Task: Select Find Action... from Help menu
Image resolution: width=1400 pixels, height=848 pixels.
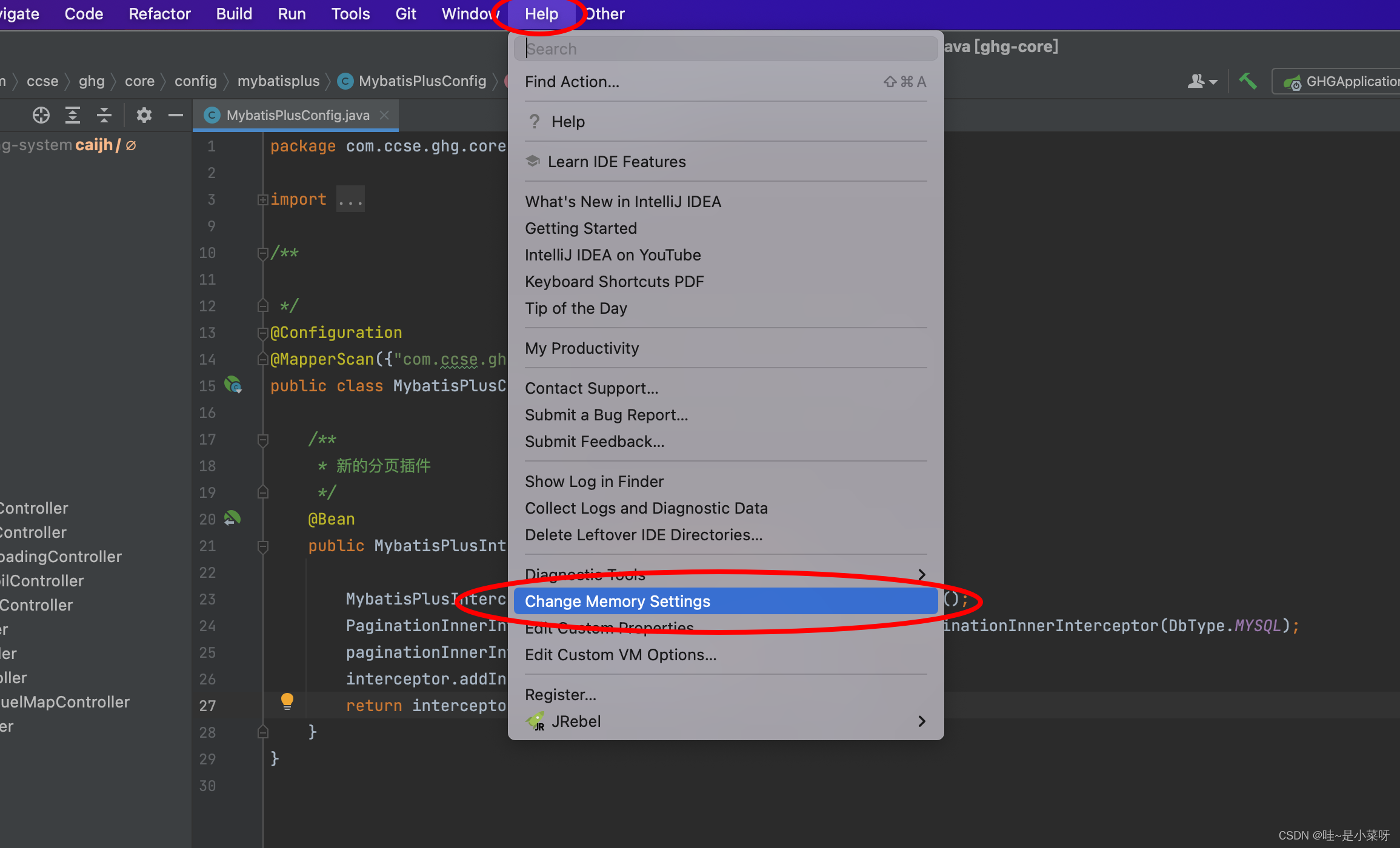Action: [x=725, y=81]
